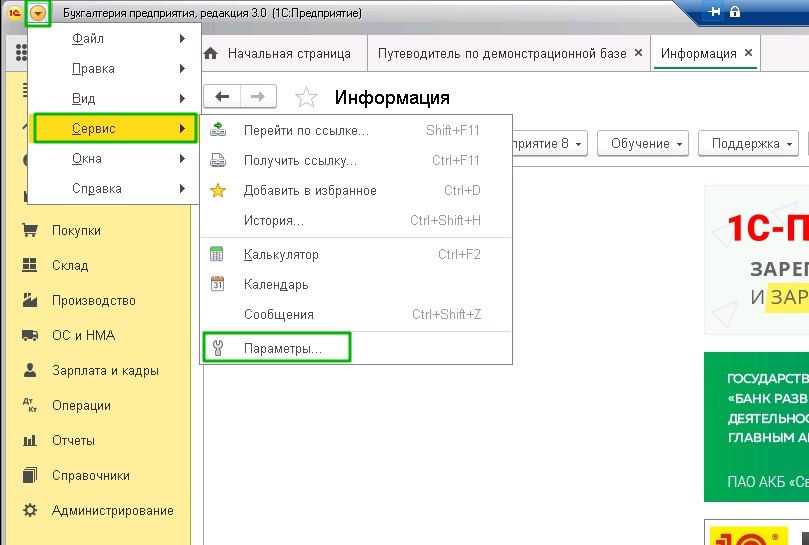809x545 pixels.
Task: Click the shopping cart icon for Покупки
Action: (30, 230)
